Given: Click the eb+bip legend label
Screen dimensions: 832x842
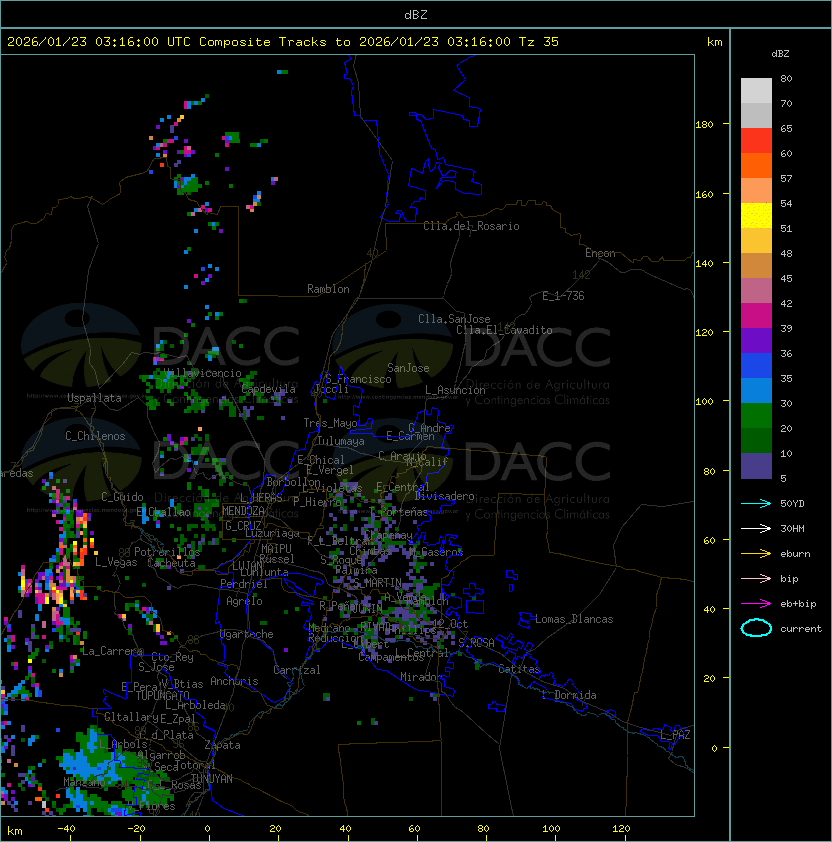Looking at the screenshot, I should (x=798, y=604).
